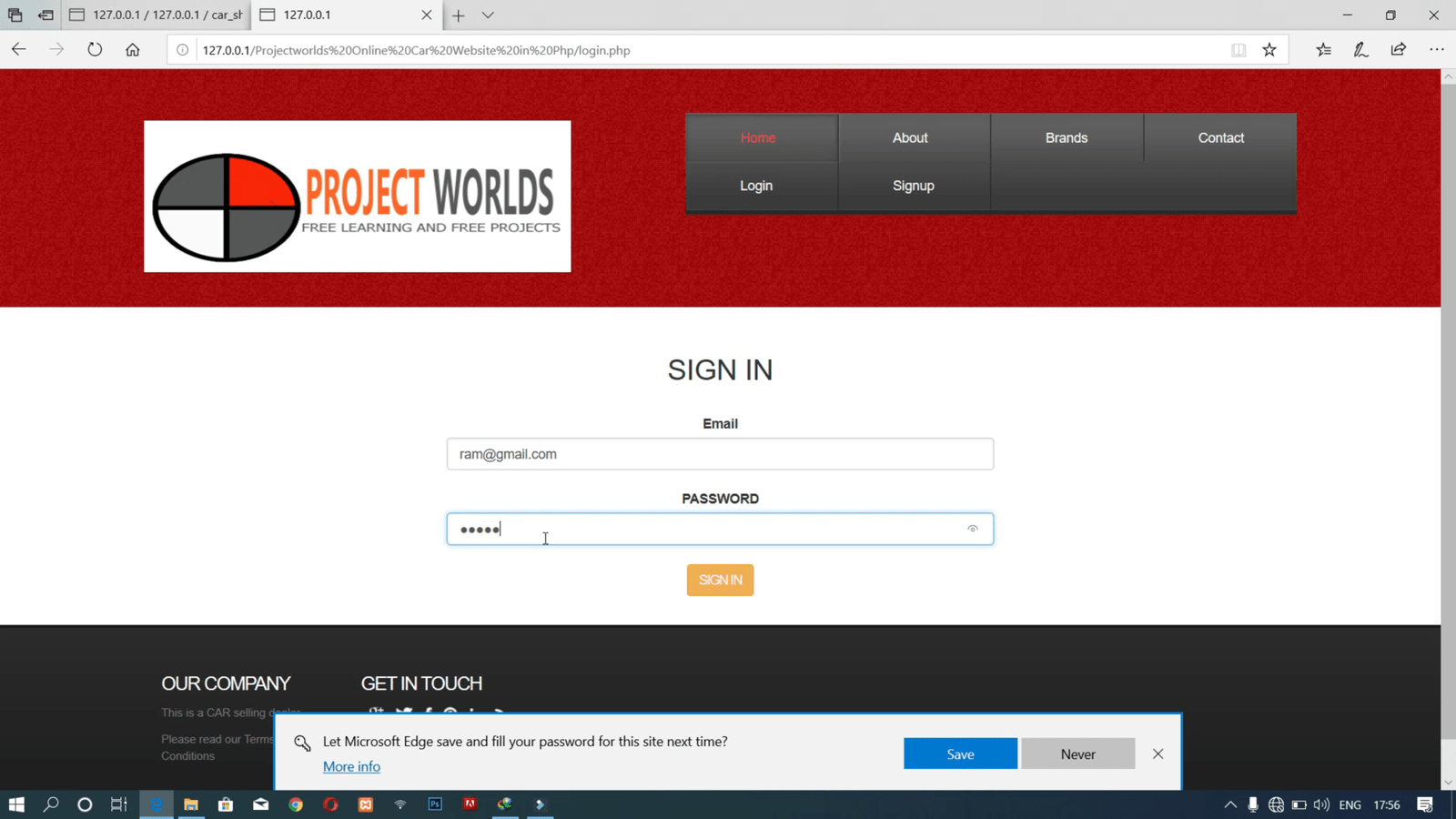The height and width of the screenshot is (819, 1456).
Task: Select Signup in navigation menu
Action: [913, 186]
